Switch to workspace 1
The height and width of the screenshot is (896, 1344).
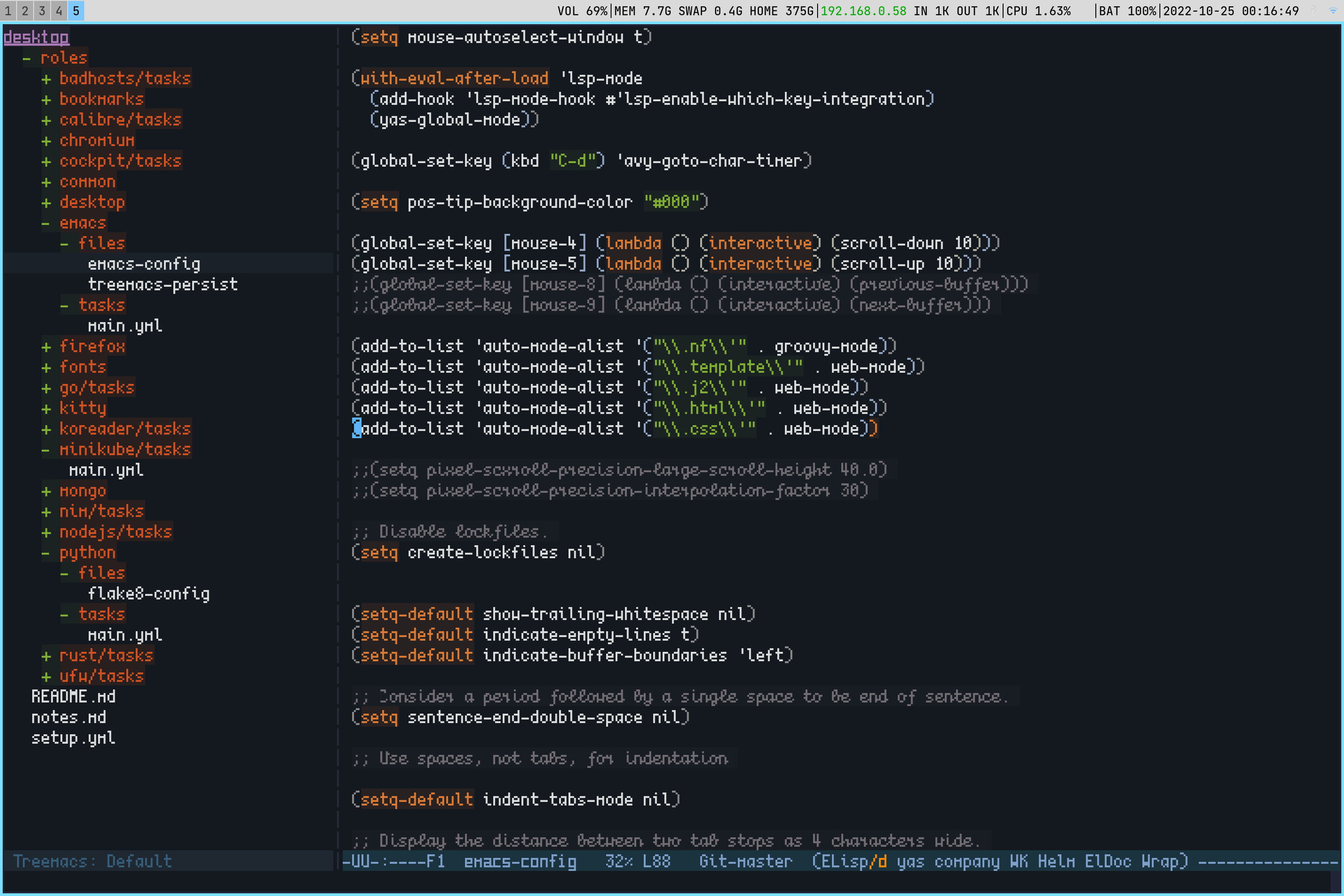coord(8,11)
